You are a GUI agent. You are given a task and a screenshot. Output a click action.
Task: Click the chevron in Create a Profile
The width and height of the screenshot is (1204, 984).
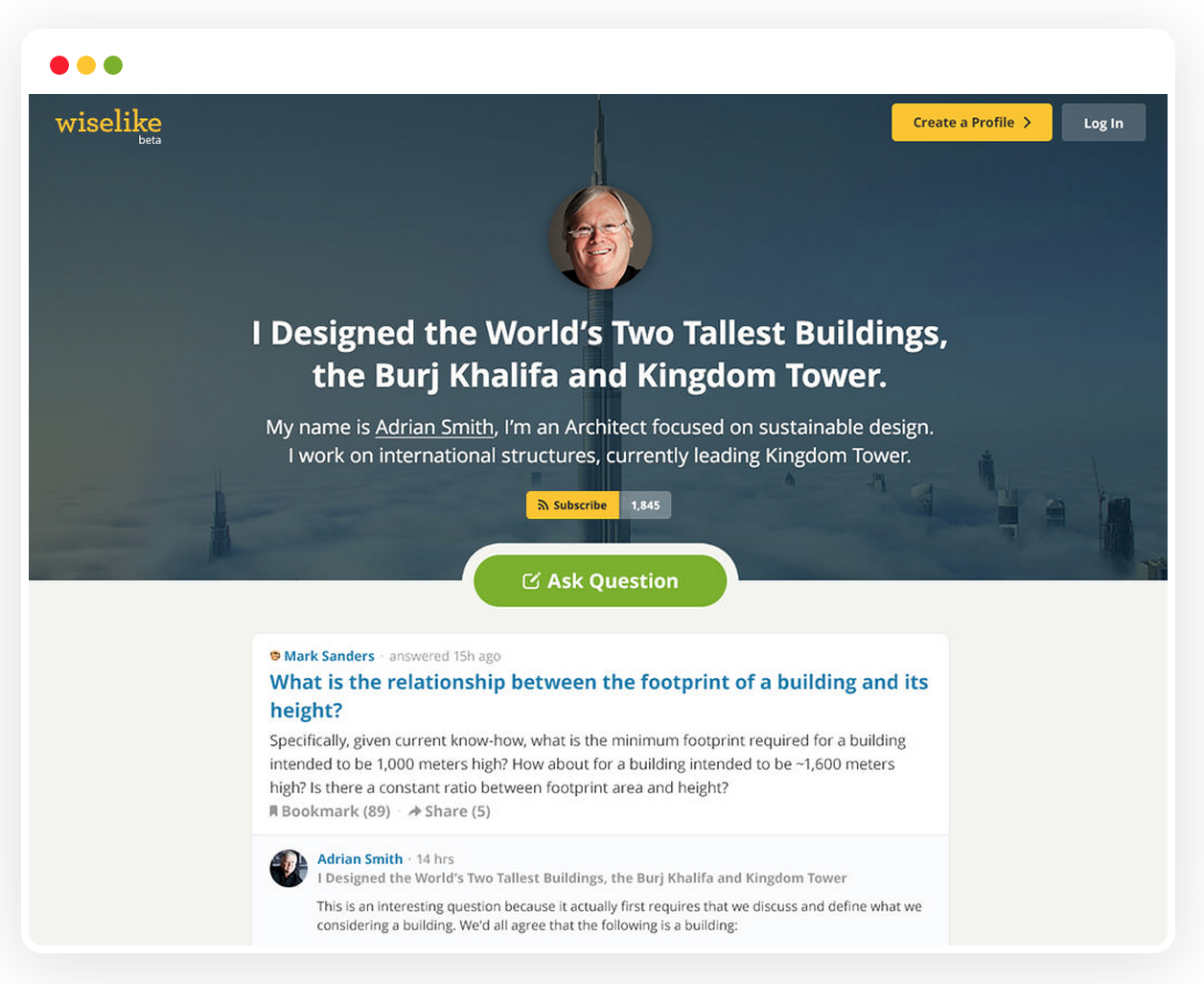[1028, 123]
